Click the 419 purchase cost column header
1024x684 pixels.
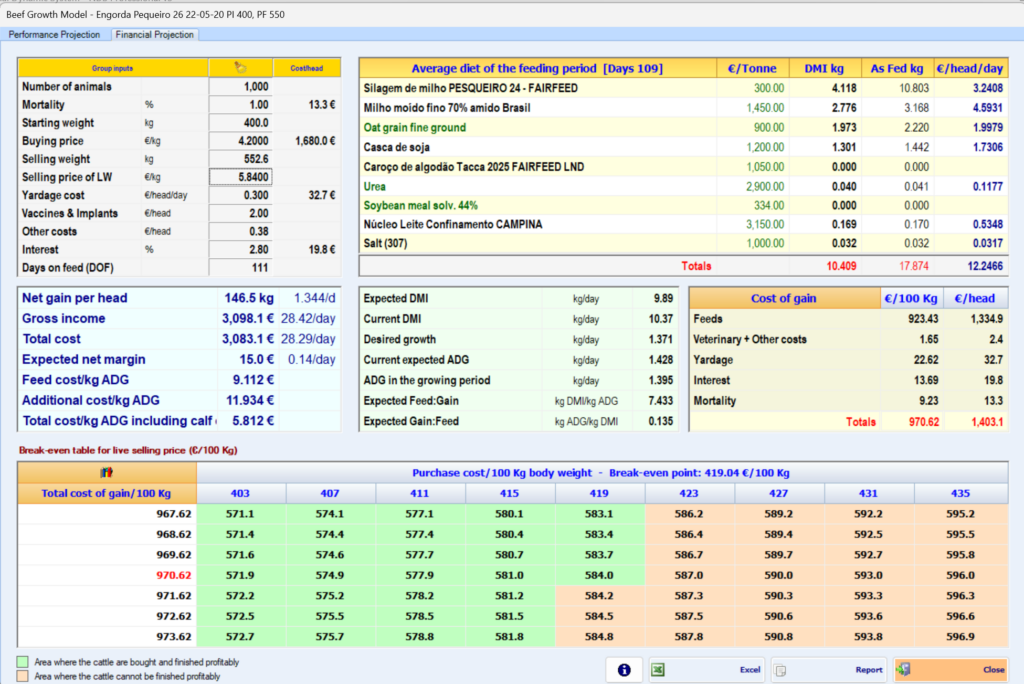[599, 493]
